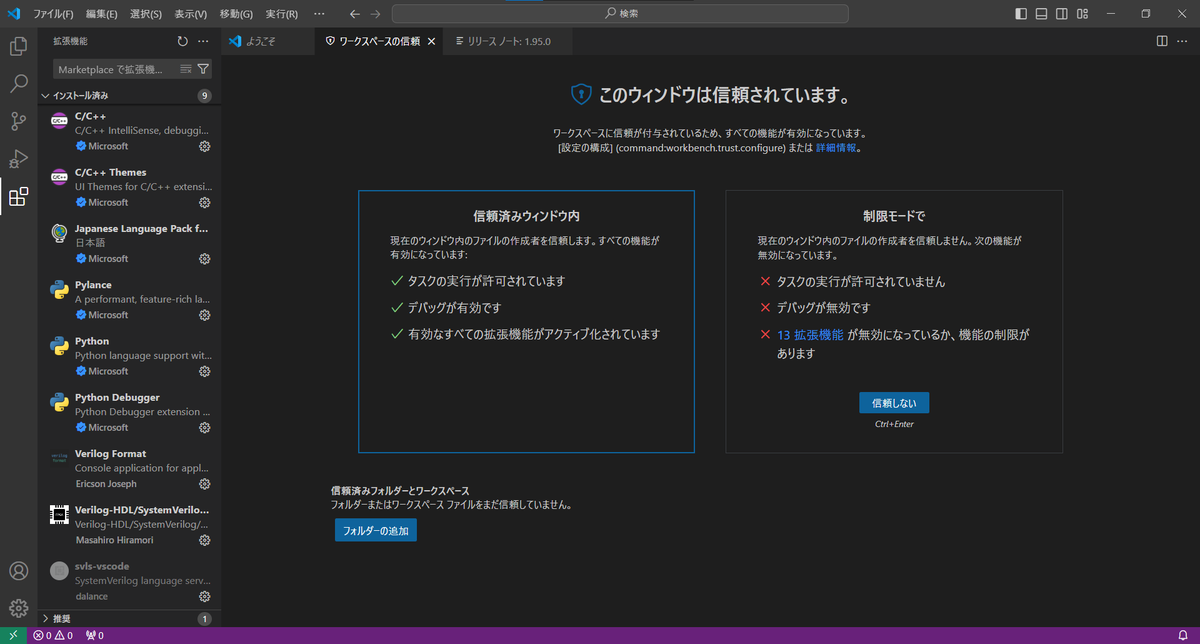
Task: Open editor more actions menu
Action: 1183,41
